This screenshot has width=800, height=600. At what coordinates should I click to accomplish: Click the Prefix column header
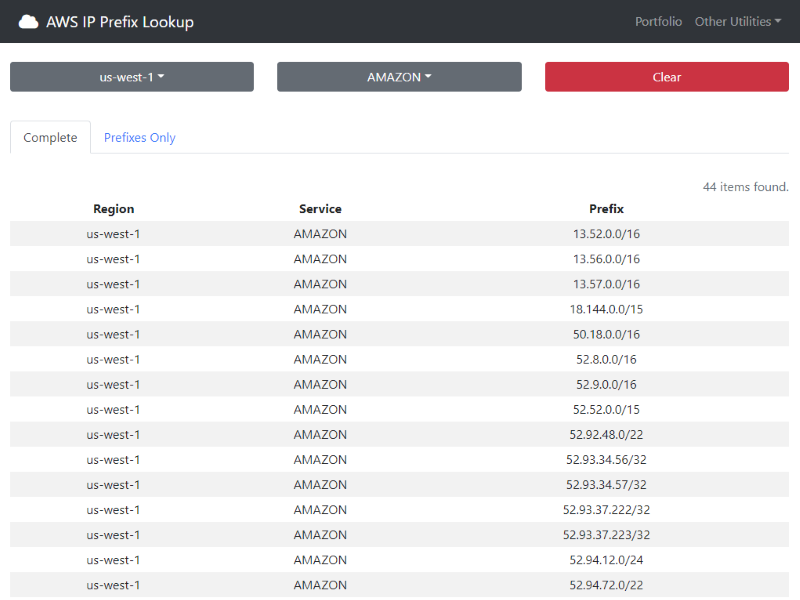(606, 209)
